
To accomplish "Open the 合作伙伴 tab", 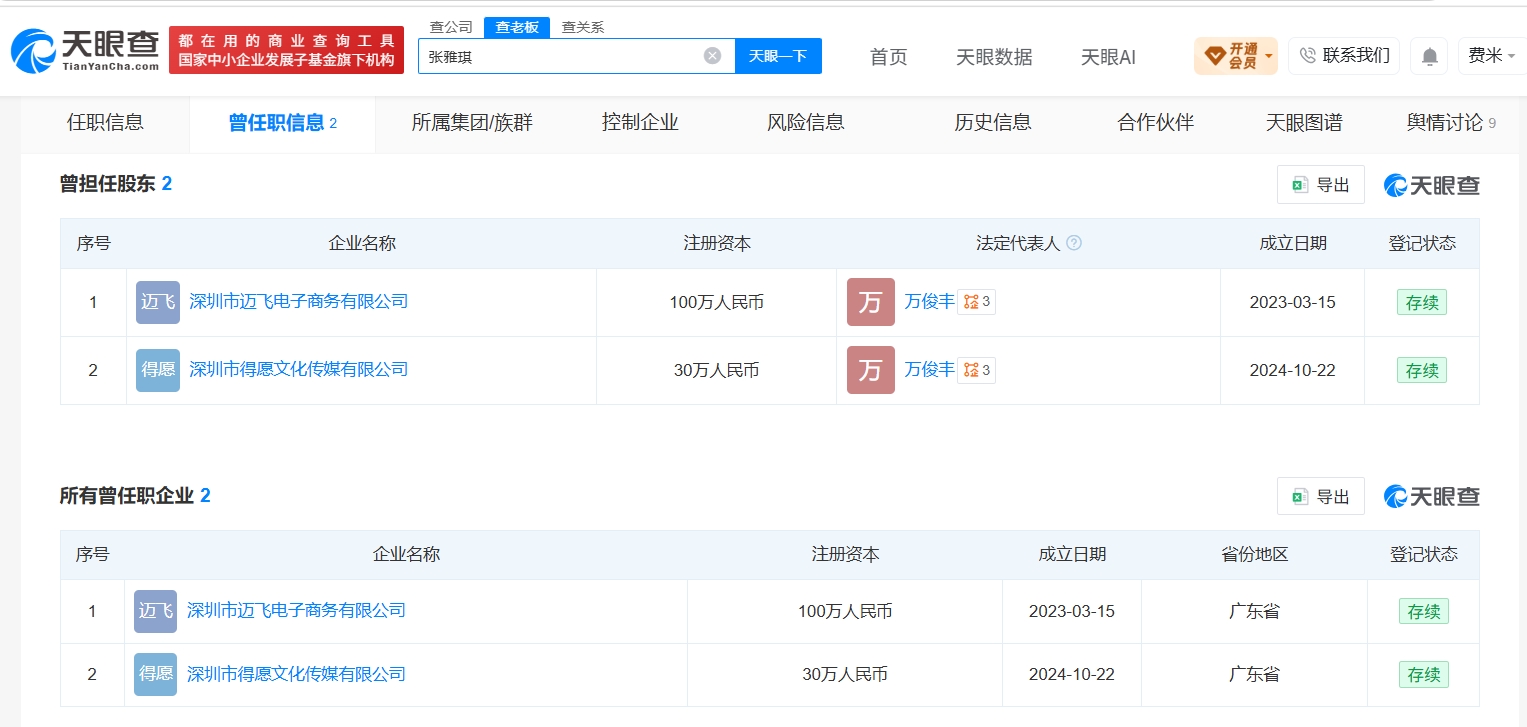I will (x=1156, y=123).
